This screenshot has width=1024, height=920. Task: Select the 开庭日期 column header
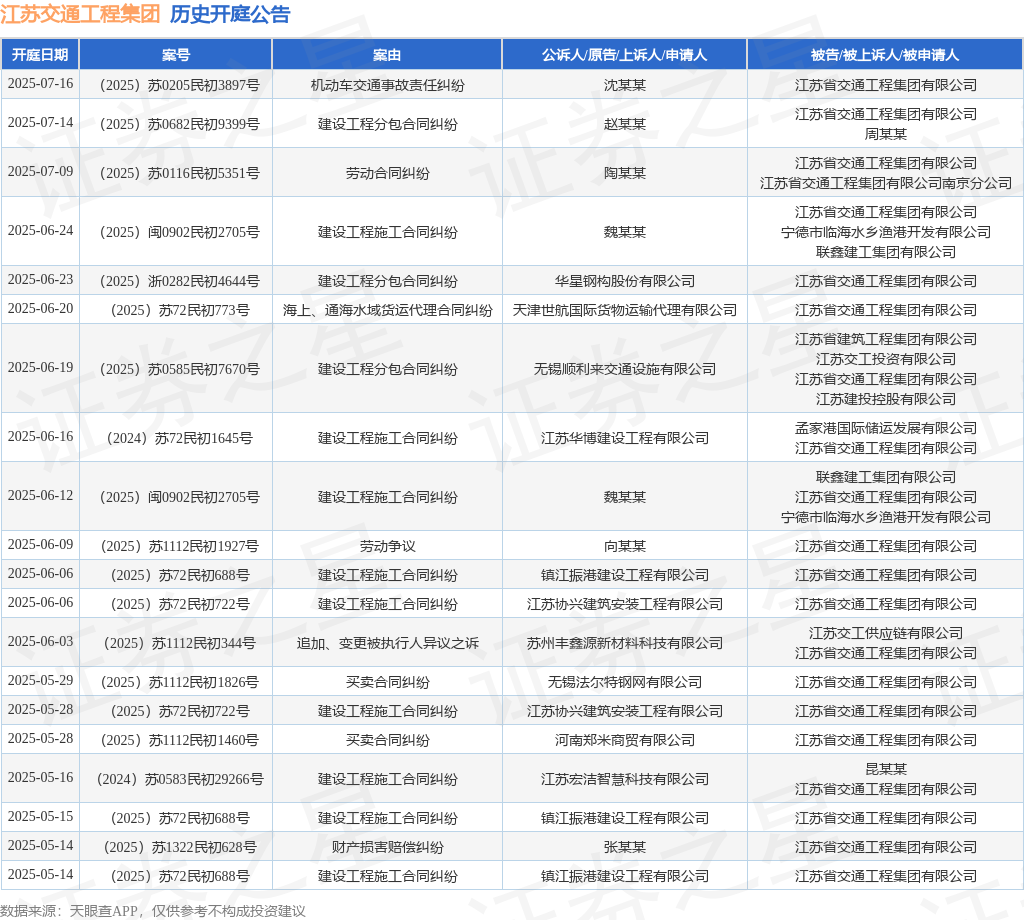[40, 55]
